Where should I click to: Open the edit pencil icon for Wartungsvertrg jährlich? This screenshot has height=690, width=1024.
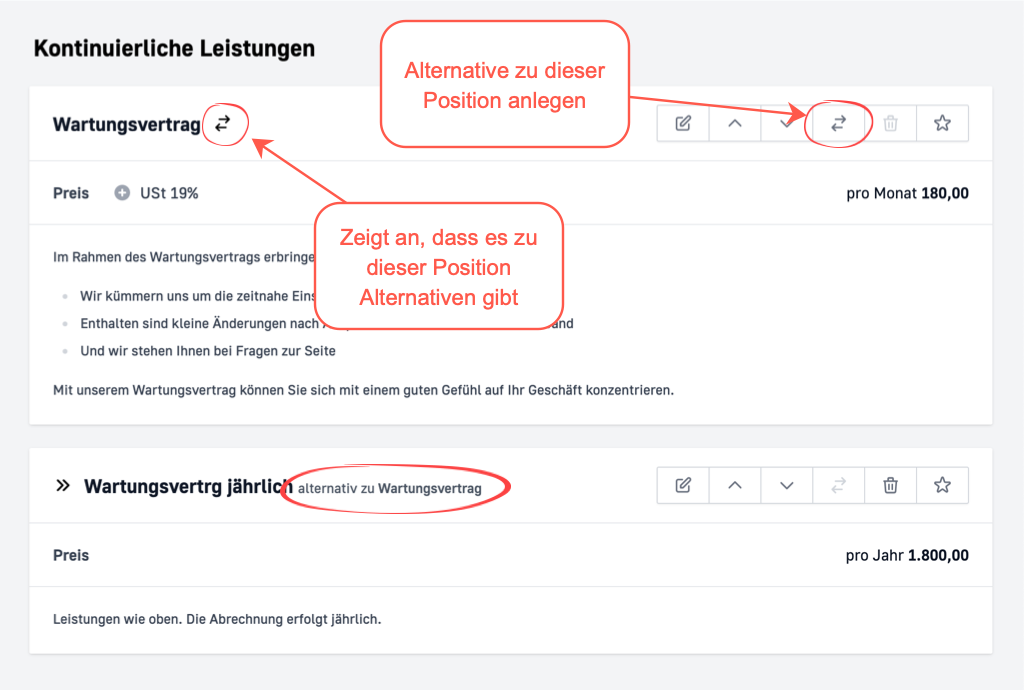[x=683, y=485]
